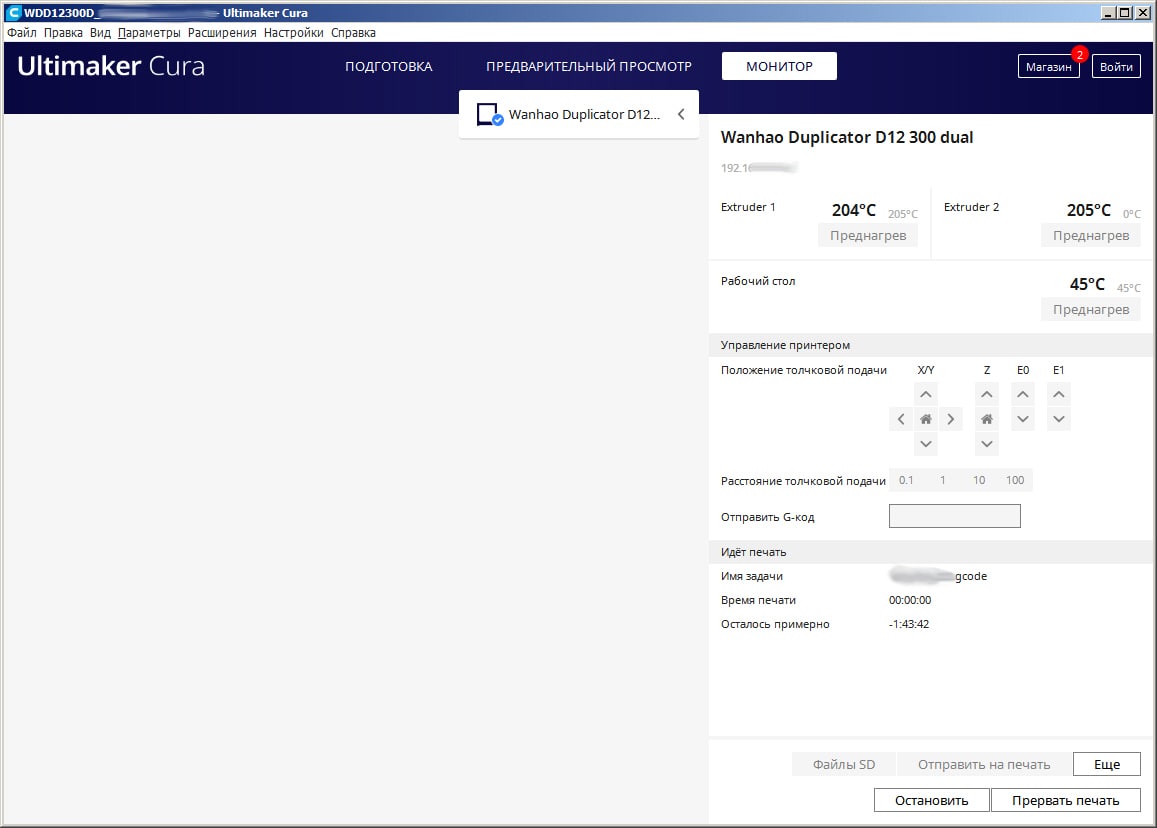The width and height of the screenshot is (1157, 828).
Task: Click remaining time value -1:43:42
Action: [x=908, y=624]
